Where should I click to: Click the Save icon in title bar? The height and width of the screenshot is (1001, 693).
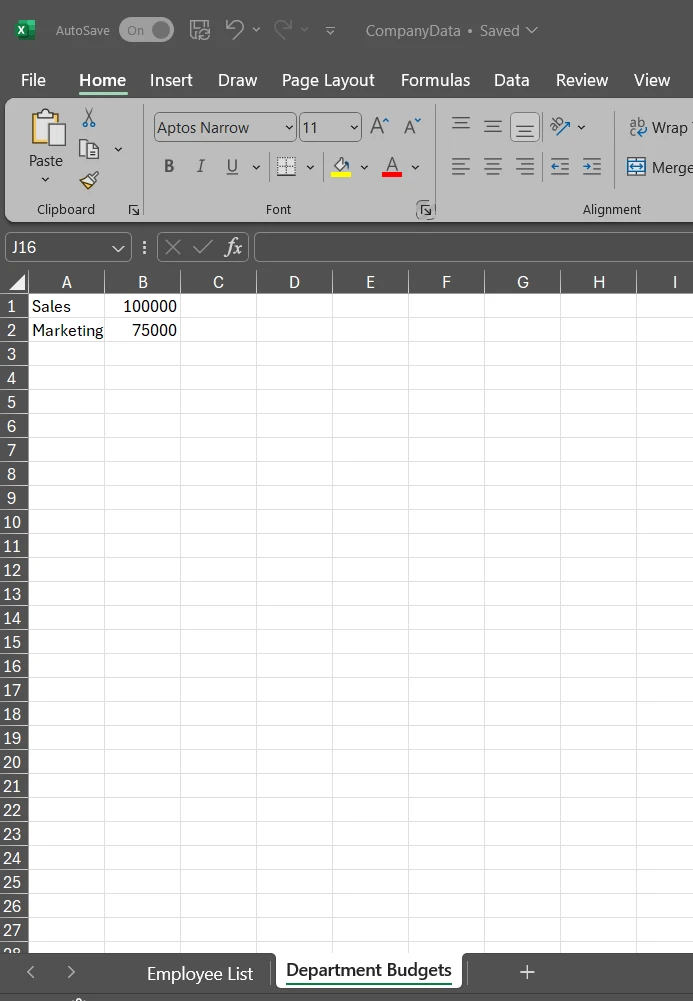click(199, 30)
